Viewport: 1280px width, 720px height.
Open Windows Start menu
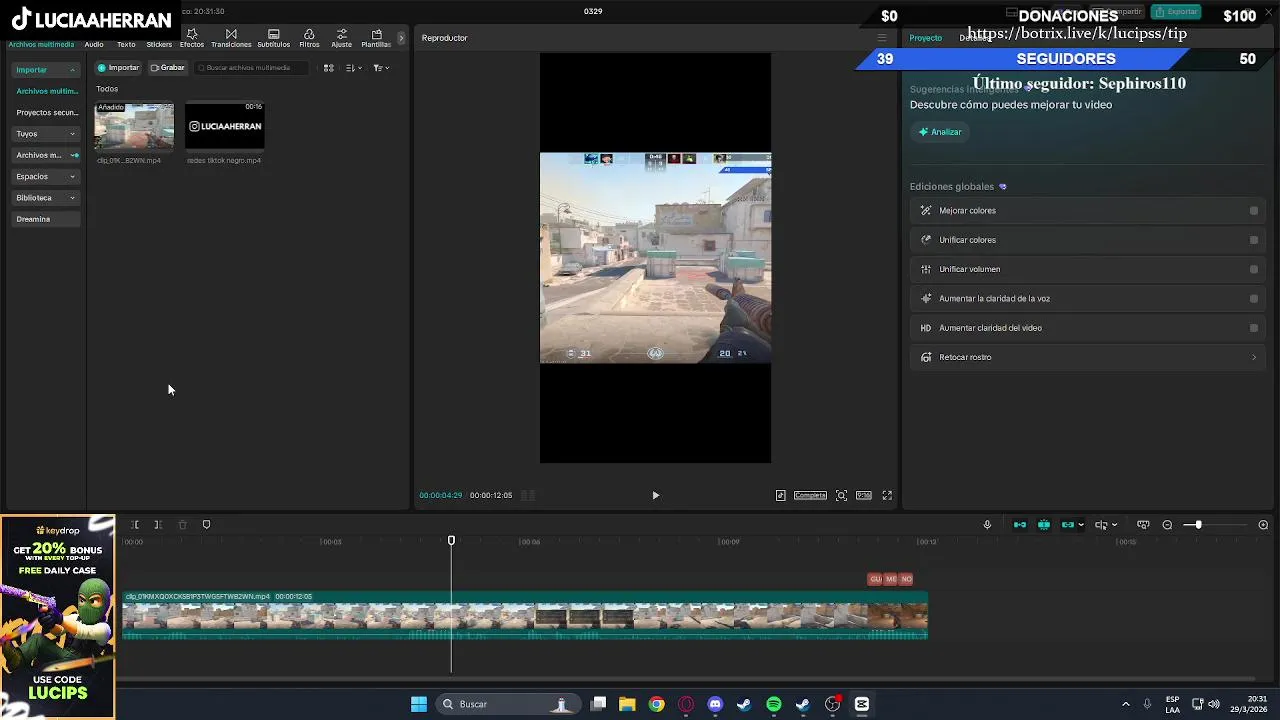tap(419, 704)
